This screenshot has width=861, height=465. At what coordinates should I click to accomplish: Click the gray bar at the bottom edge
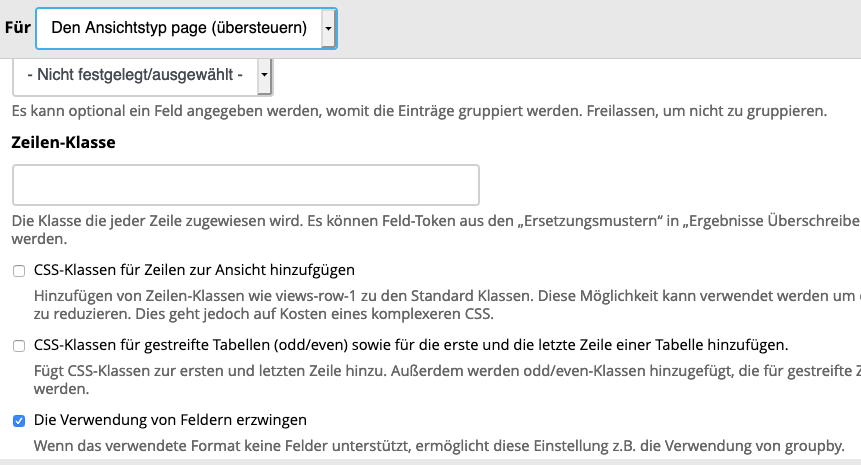pos(430,462)
